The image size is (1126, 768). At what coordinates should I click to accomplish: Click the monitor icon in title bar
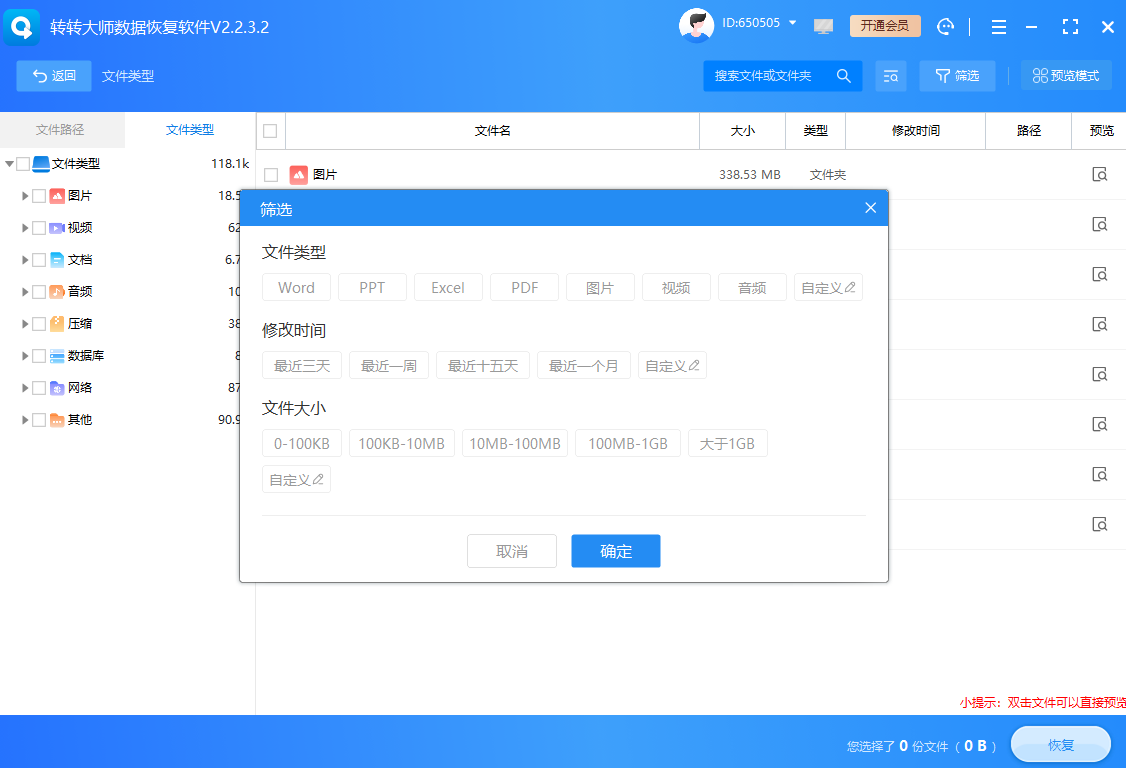[823, 26]
